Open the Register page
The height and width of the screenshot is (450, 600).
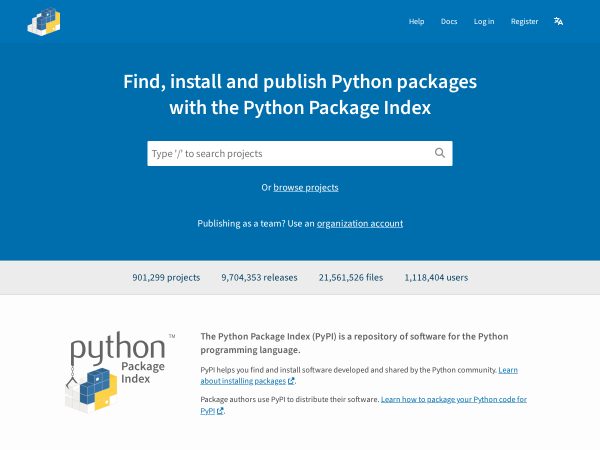(524, 21)
